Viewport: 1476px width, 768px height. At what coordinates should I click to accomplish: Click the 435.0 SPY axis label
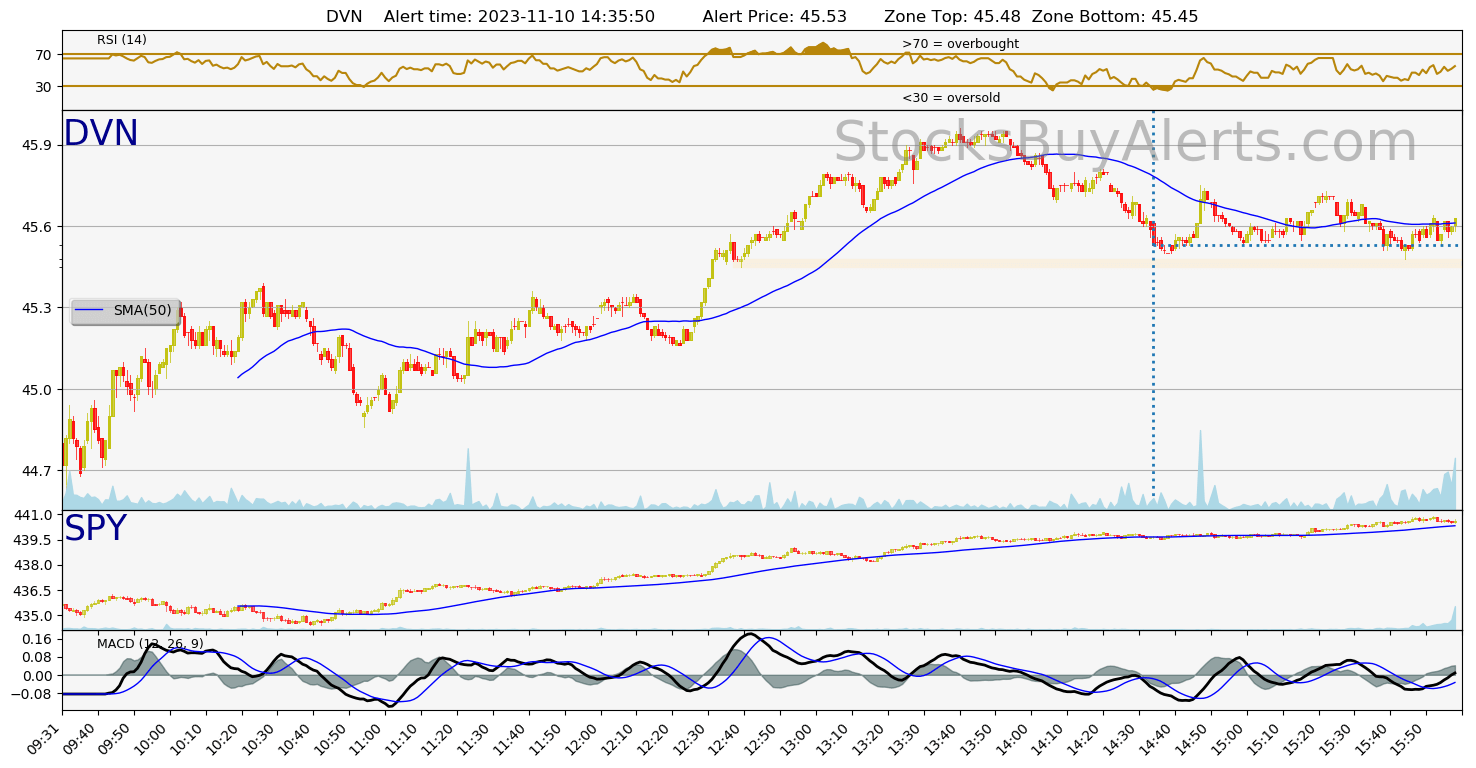[33, 616]
